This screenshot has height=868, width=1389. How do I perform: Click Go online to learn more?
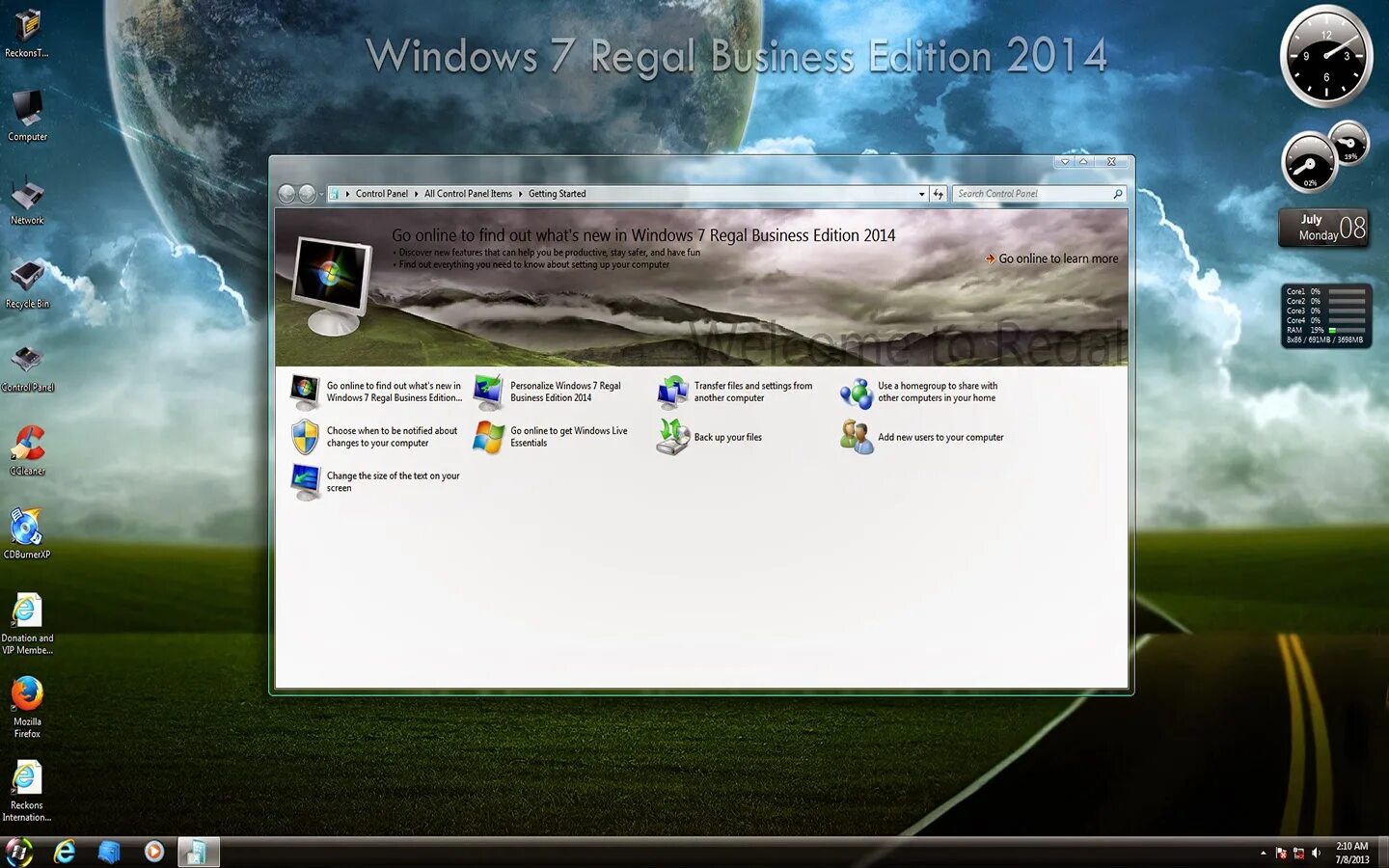[1058, 258]
